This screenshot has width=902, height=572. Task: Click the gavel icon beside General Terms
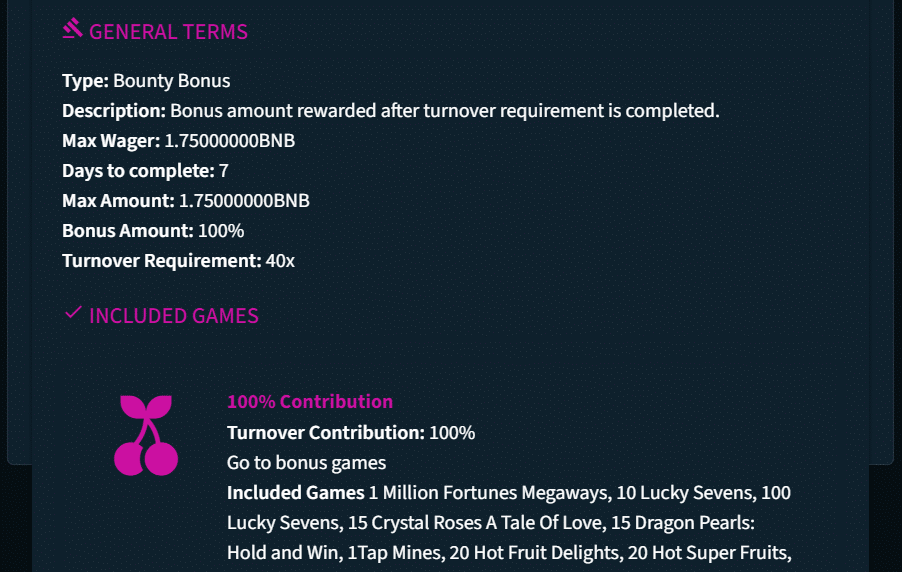tap(72, 29)
